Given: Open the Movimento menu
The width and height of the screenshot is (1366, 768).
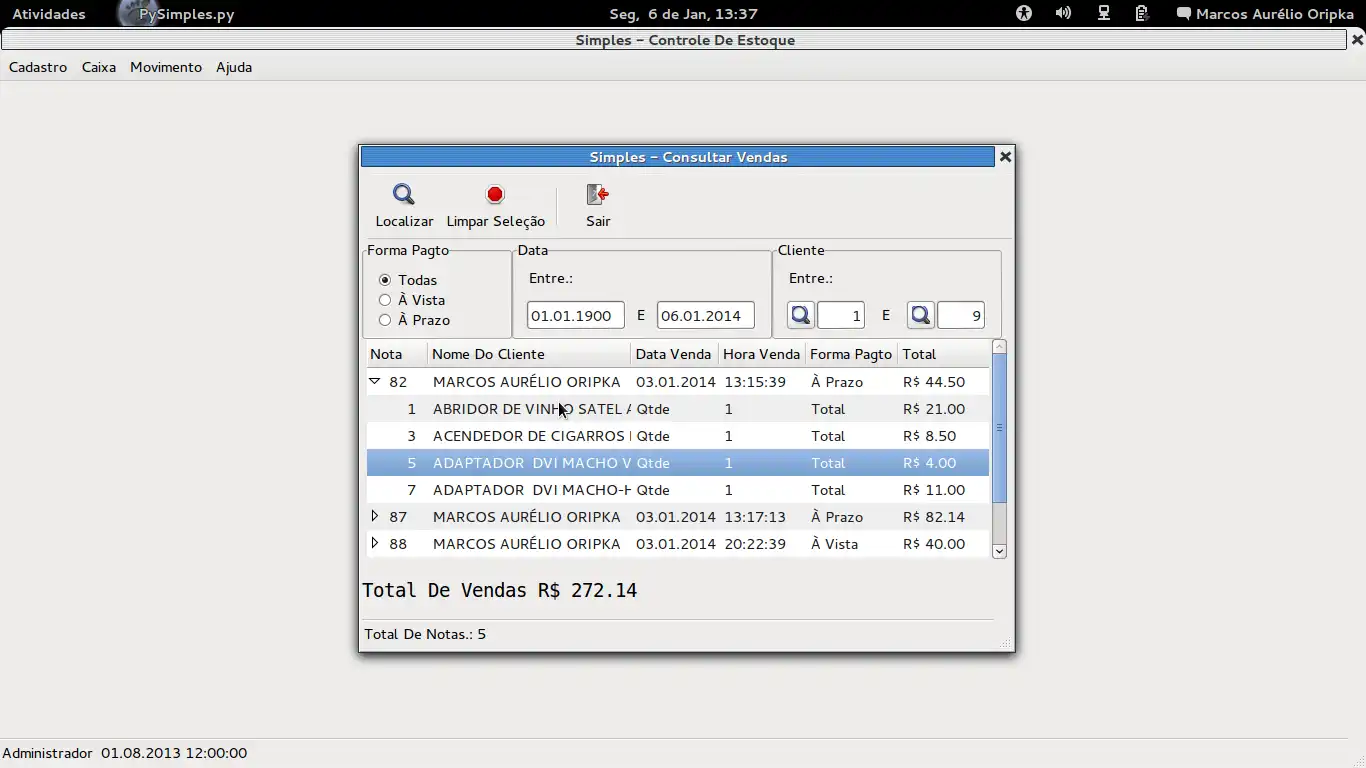Looking at the screenshot, I should pos(166,67).
